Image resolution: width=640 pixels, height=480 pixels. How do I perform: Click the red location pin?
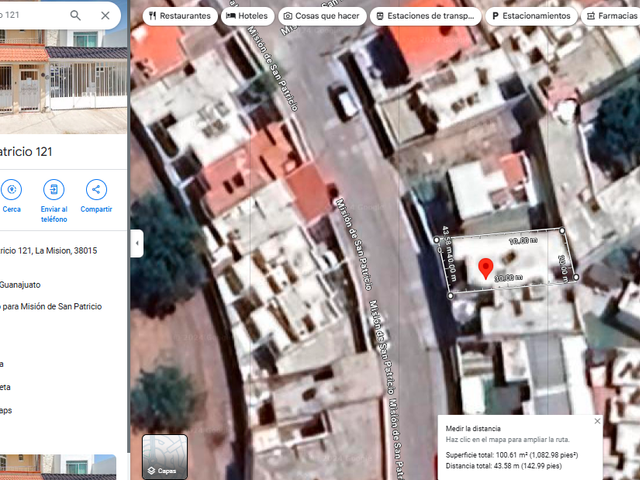tap(485, 268)
